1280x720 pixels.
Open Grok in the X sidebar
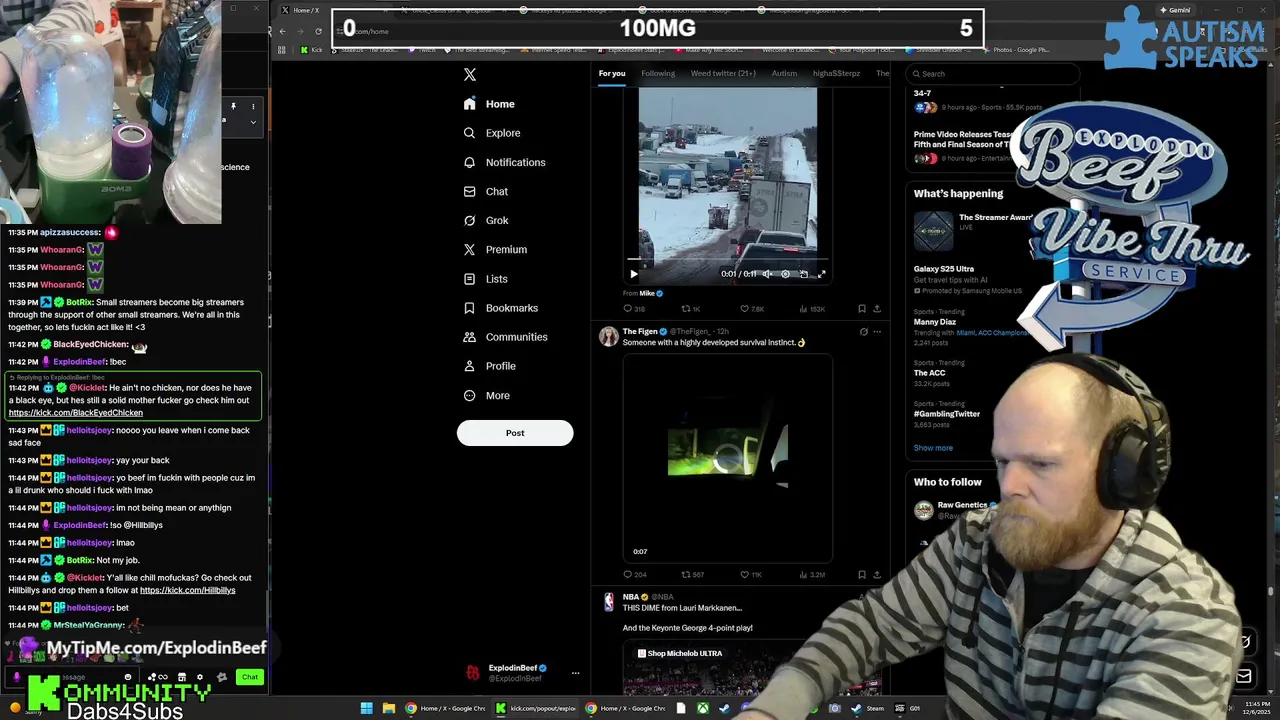[486, 220]
